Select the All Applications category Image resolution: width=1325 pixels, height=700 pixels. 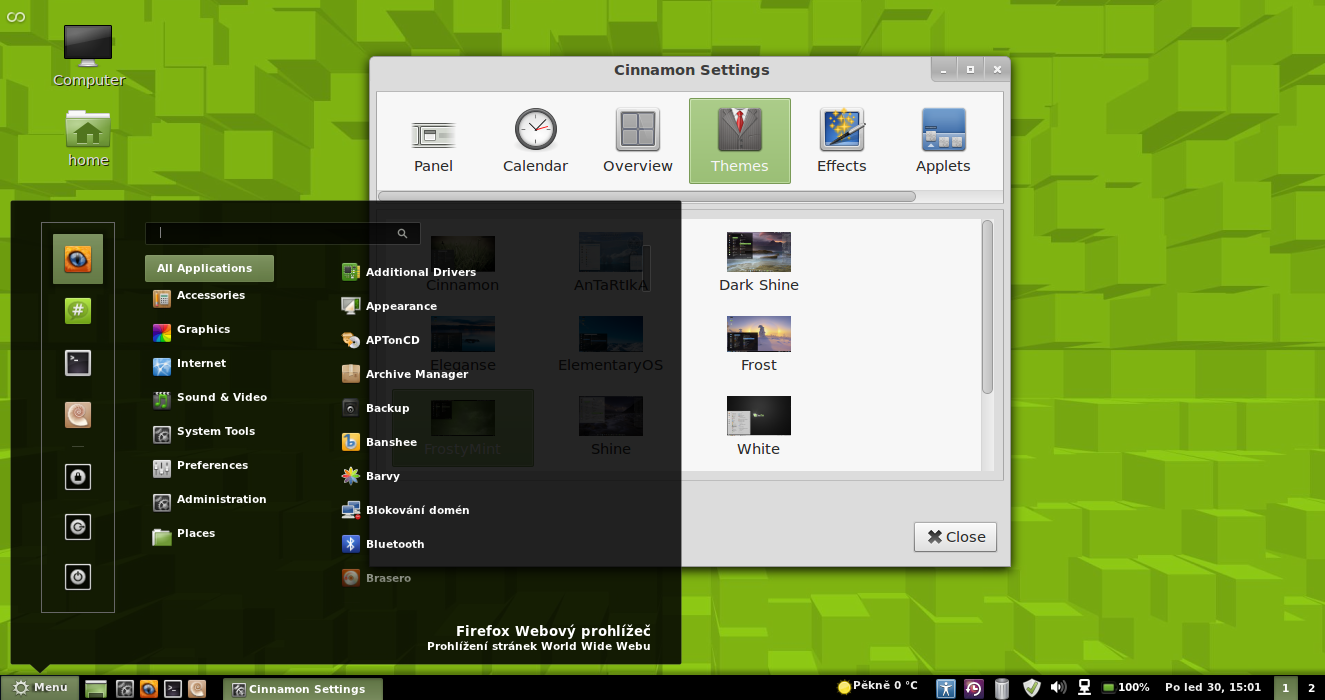tap(209, 268)
